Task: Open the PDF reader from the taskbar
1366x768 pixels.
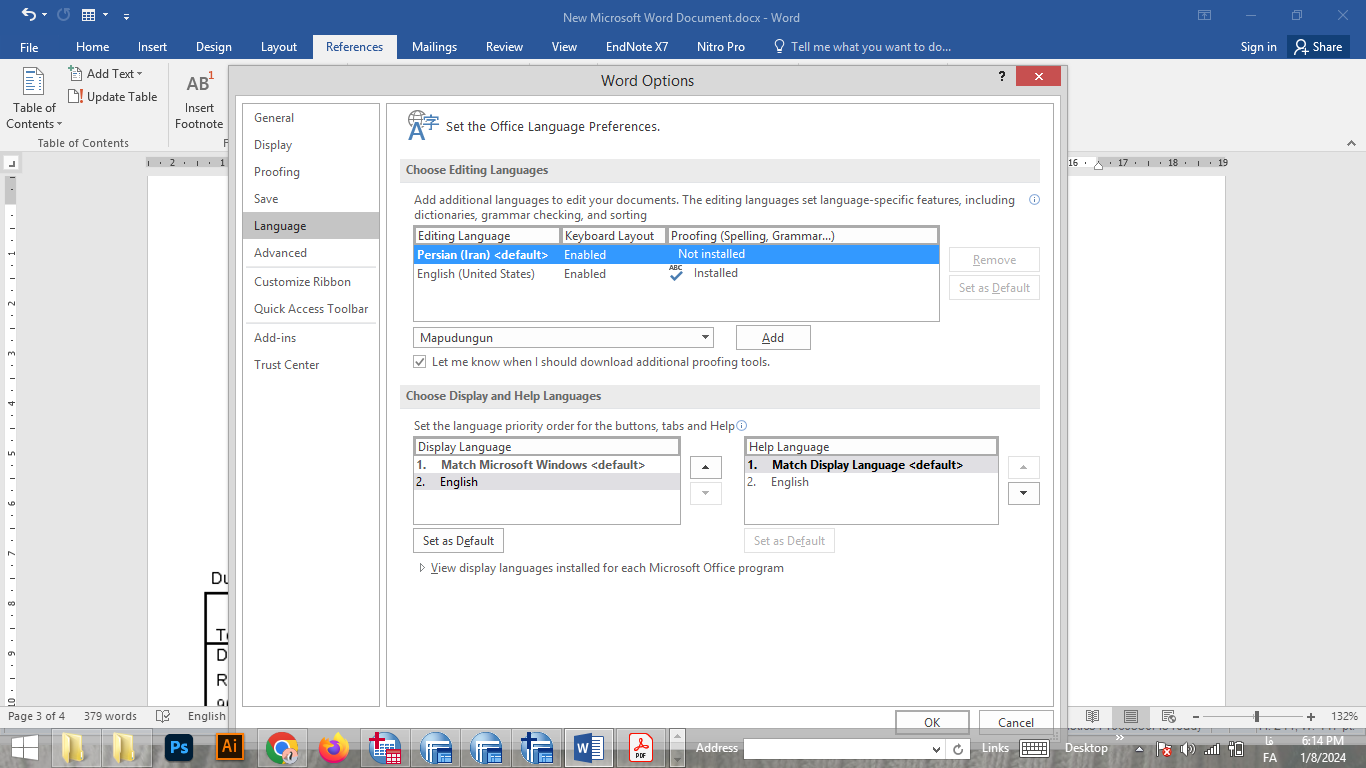Action: tap(640, 747)
